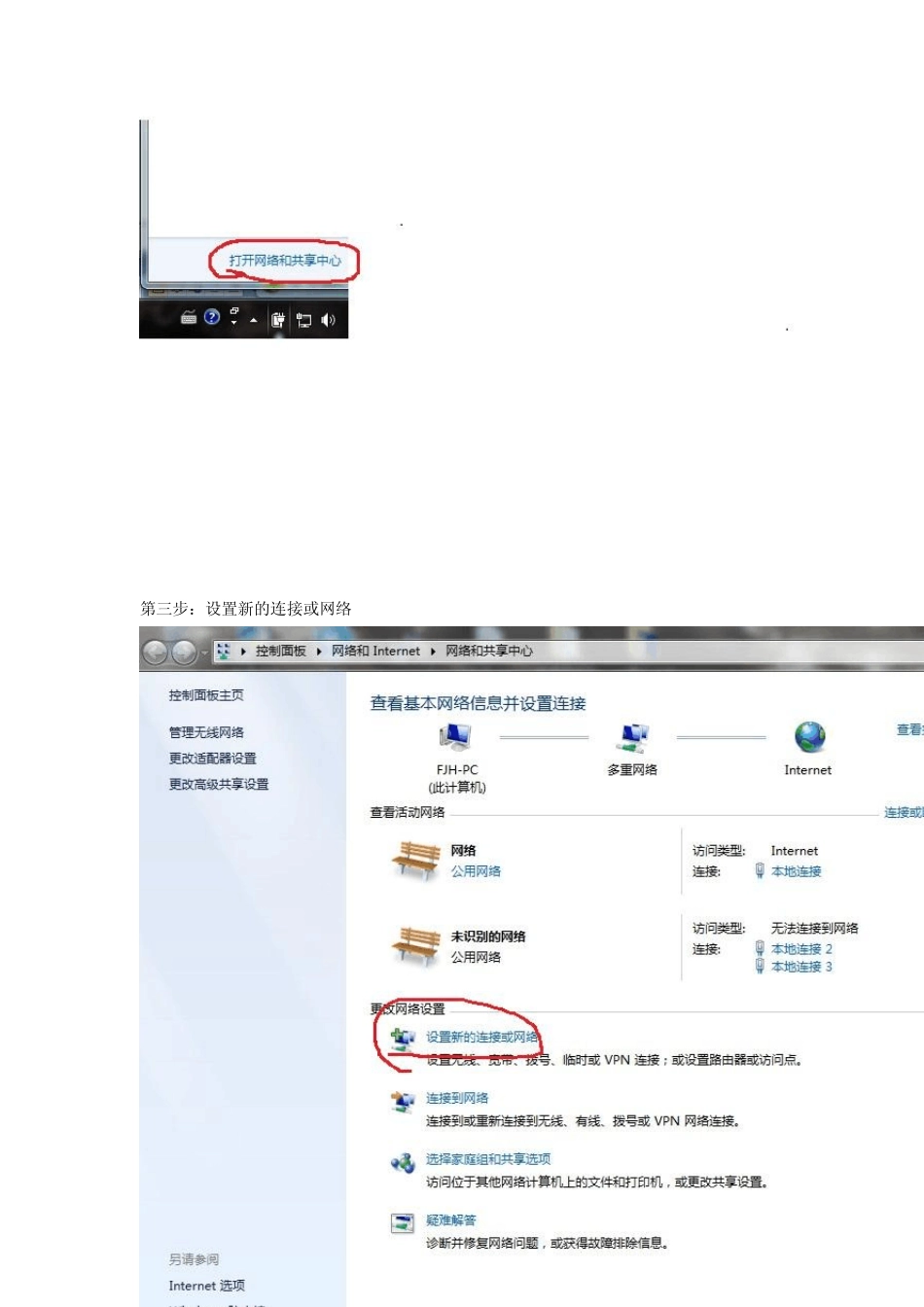Click the FJH-PC computer name text
The image size is (924, 1307).
(457, 770)
